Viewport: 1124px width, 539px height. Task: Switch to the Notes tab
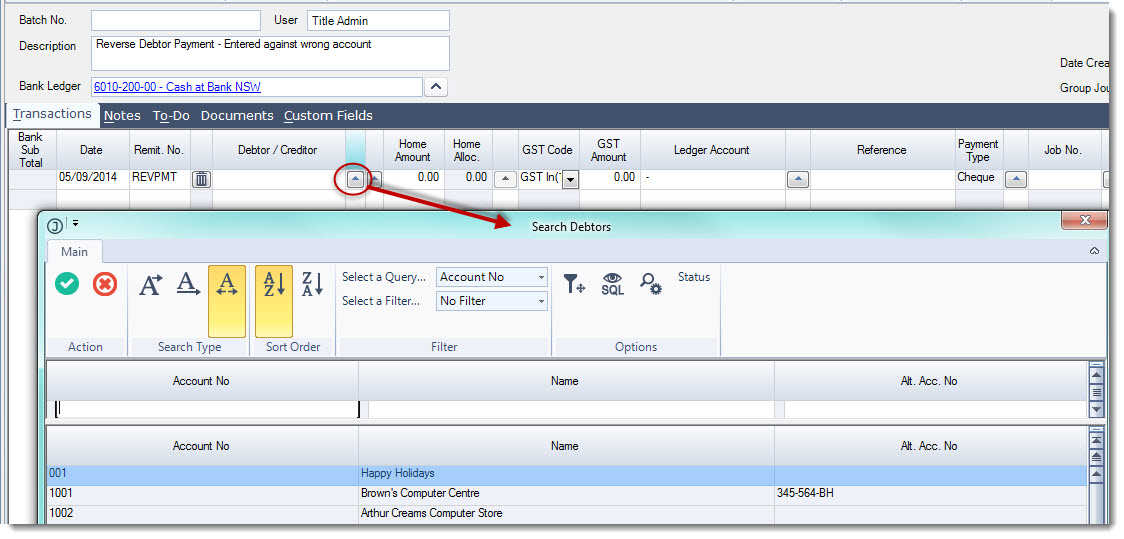122,115
